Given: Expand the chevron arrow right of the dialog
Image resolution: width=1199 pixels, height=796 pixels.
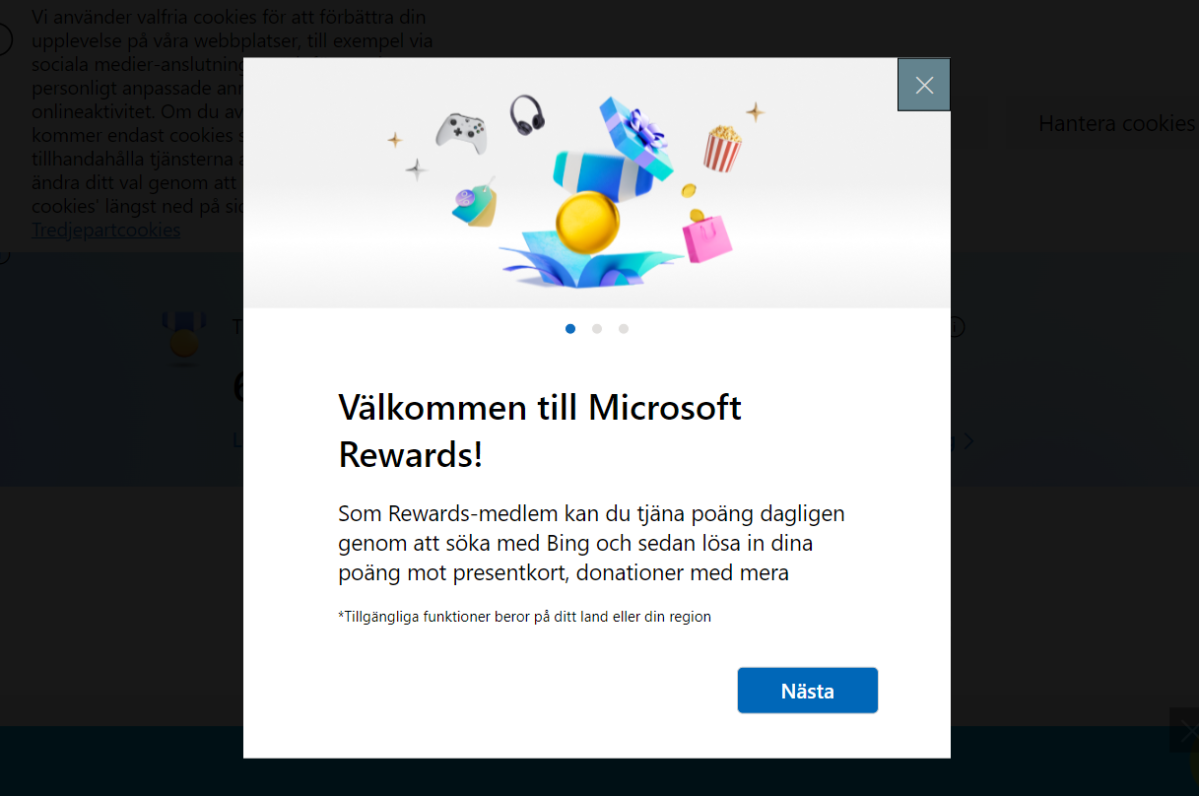Looking at the screenshot, I should 969,441.
